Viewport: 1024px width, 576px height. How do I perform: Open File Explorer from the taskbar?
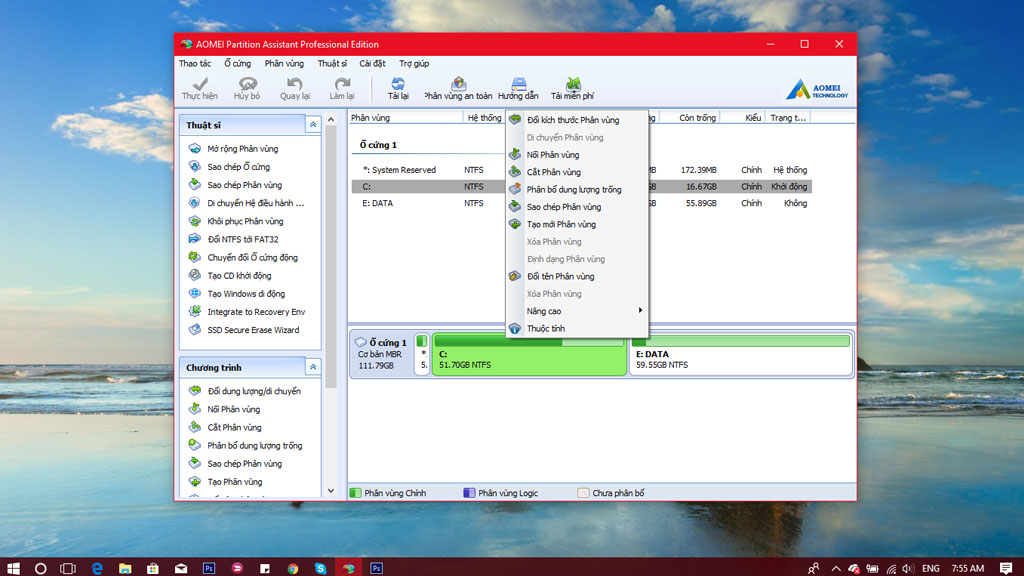click(125, 568)
